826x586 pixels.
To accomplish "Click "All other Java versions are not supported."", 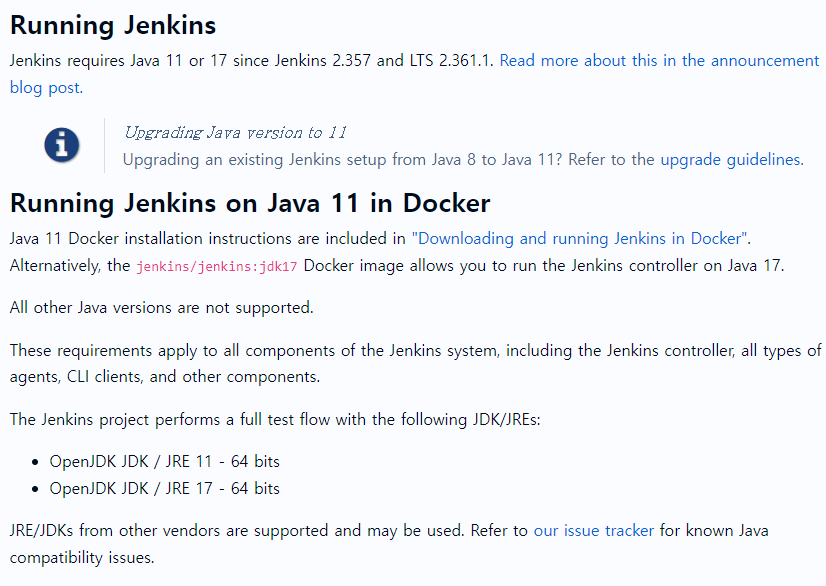I will [162, 308].
